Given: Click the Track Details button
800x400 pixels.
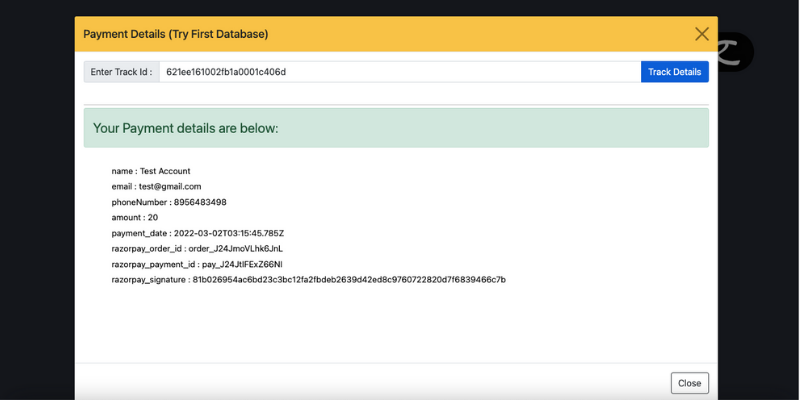Looking at the screenshot, I should pyautogui.click(x=674, y=72).
